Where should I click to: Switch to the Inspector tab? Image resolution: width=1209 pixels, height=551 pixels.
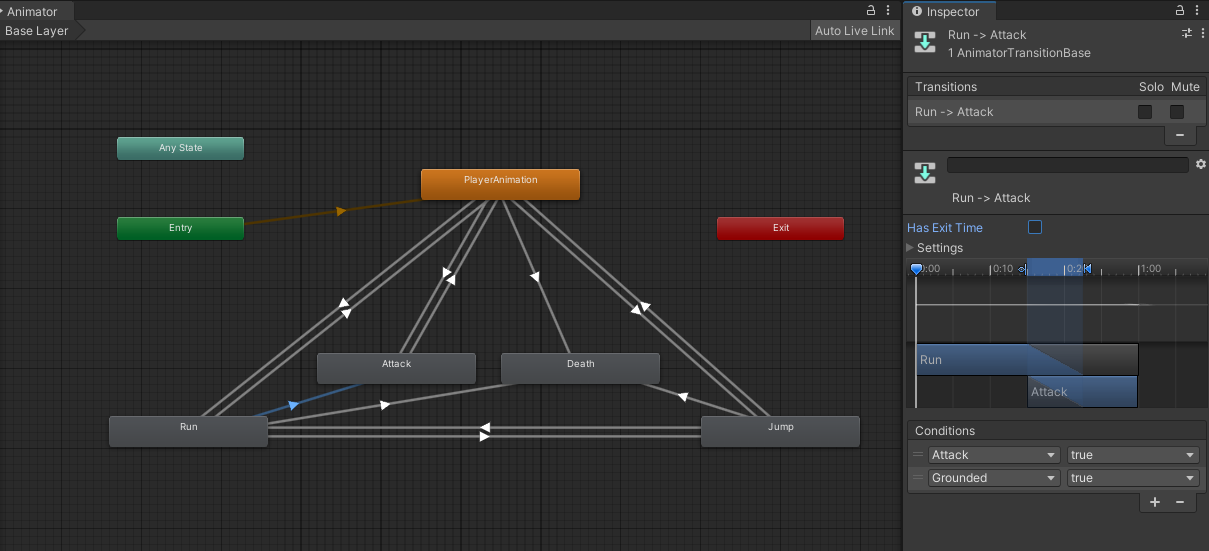pos(946,12)
